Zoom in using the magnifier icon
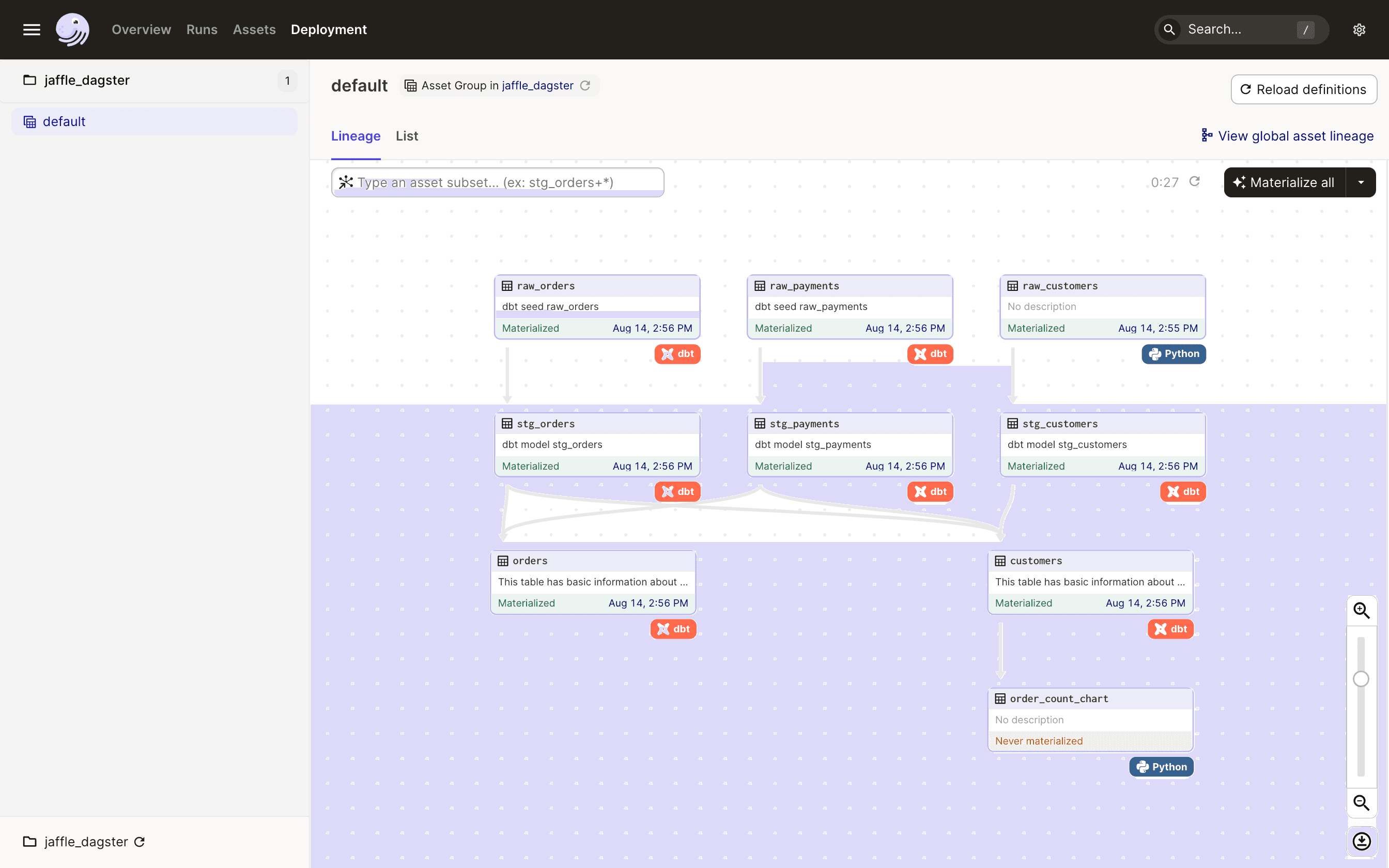The height and width of the screenshot is (868, 1389). pos(1362,610)
